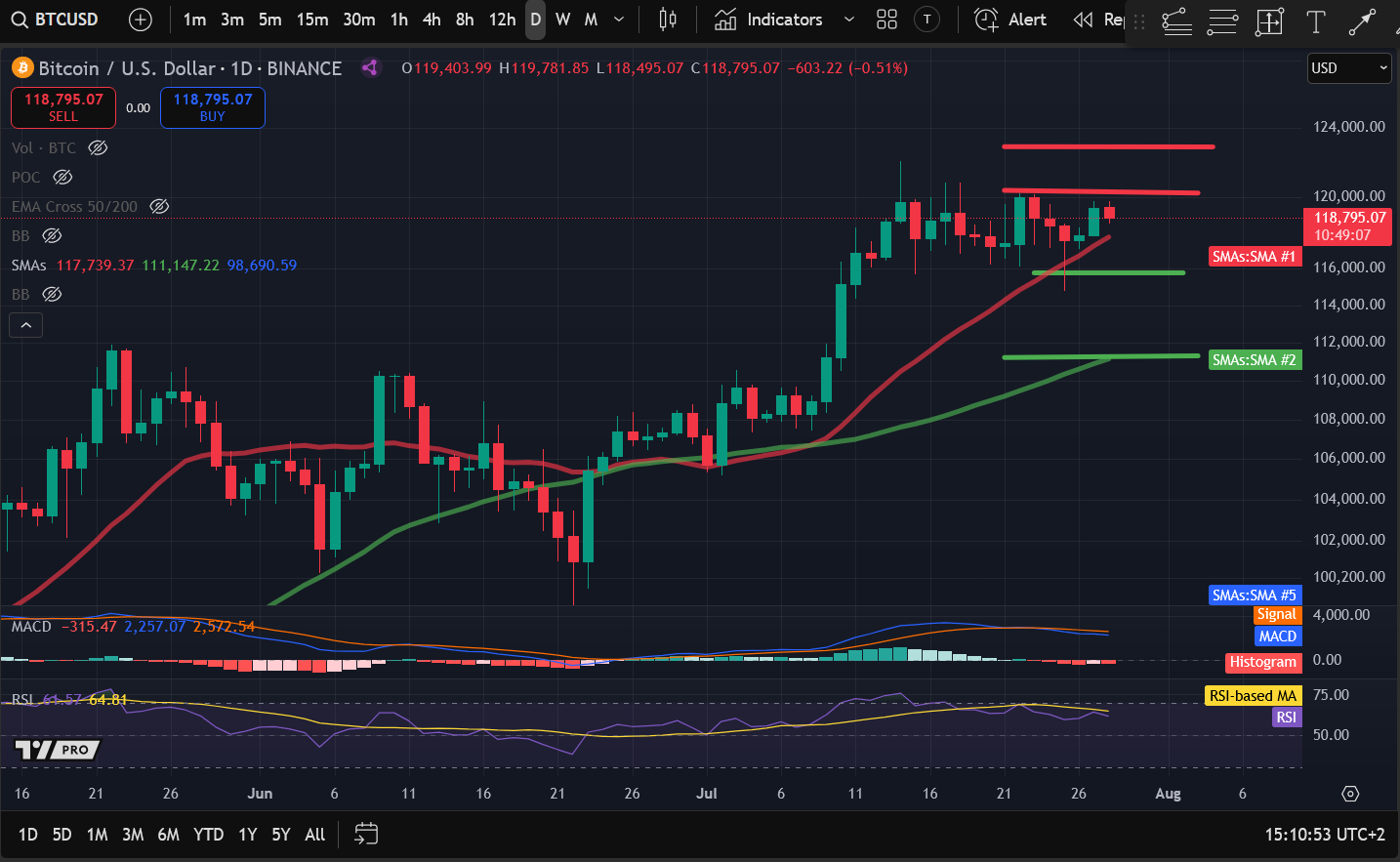This screenshot has width=1400, height=862.
Task: Set date range to 5D
Action: coord(62,835)
